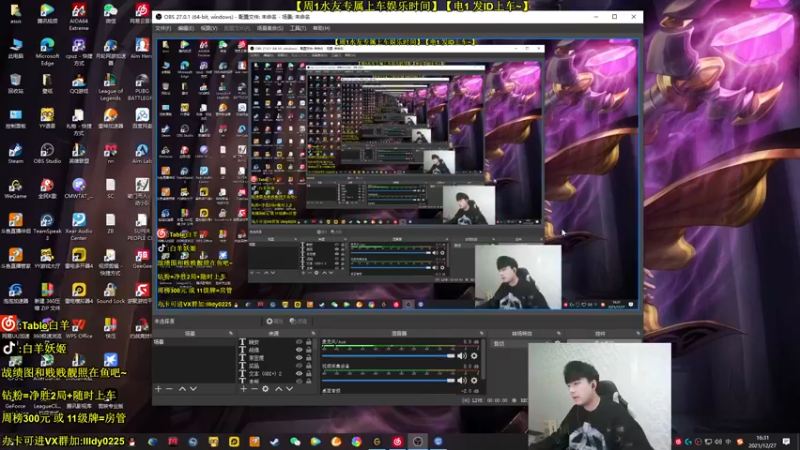Click the first mixer channel volume slider

(x=388, y=356)
